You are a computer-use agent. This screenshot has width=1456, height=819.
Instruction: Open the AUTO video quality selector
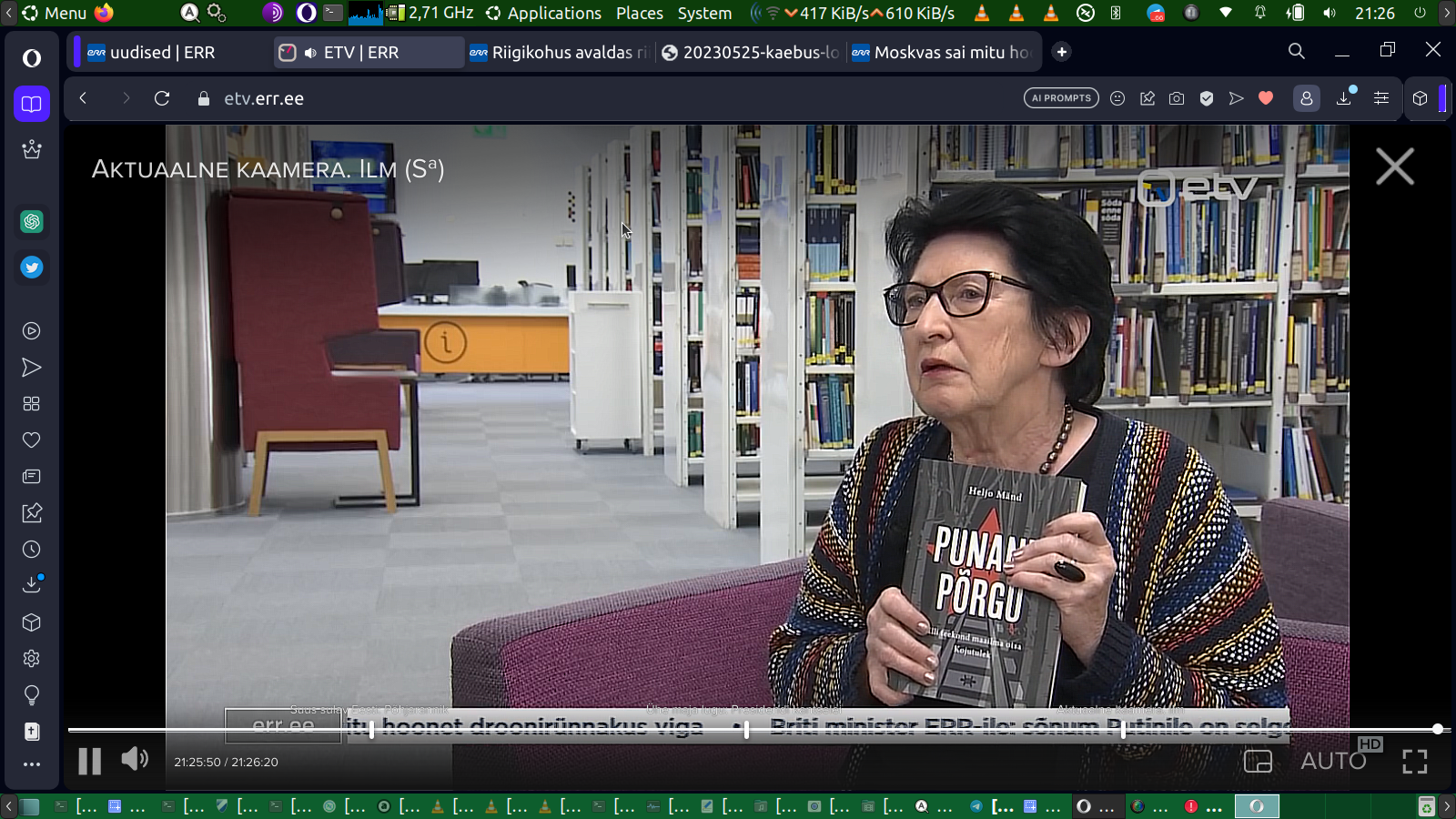coord(1333,761)
